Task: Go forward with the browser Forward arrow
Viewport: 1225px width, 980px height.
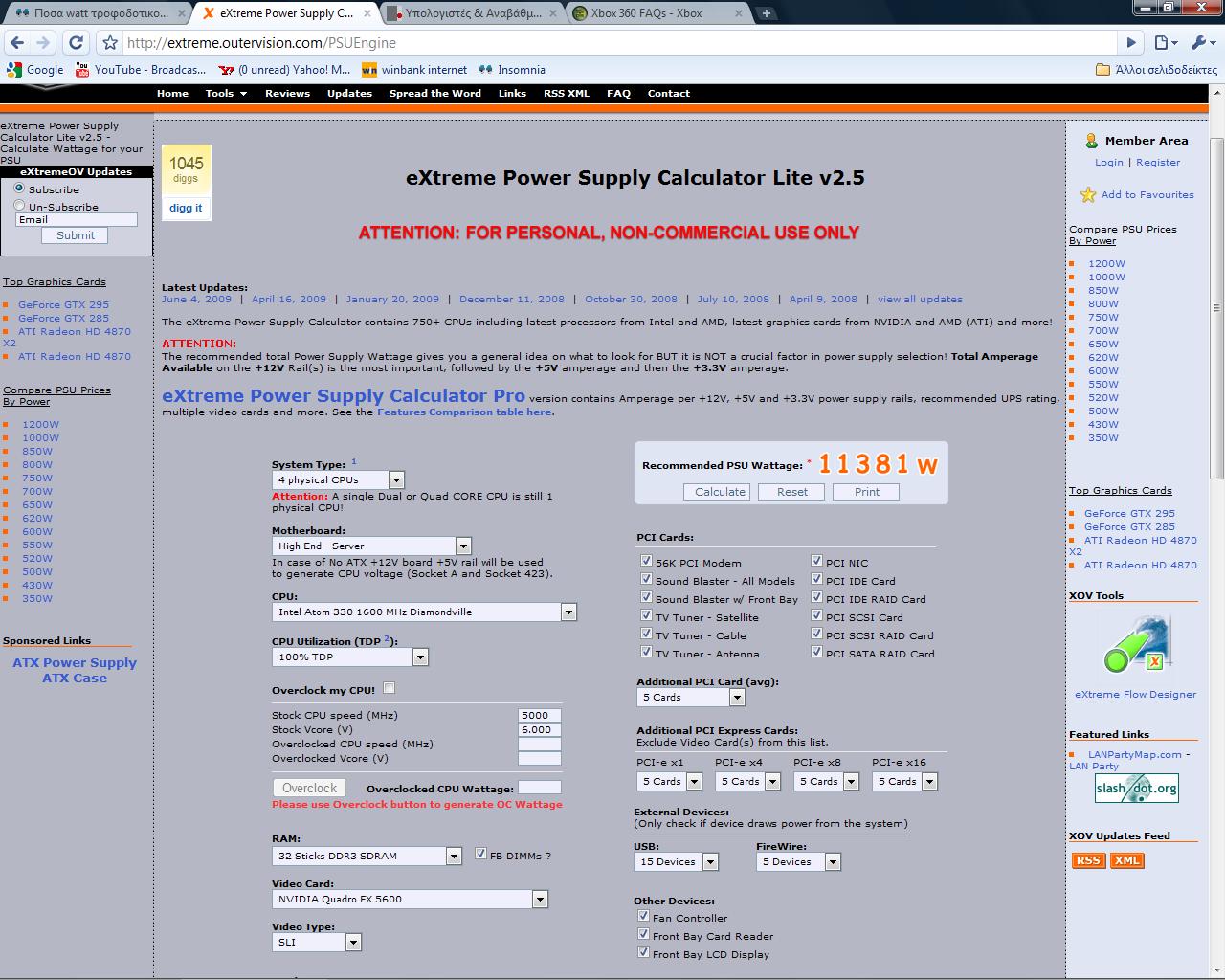Action: [43, 42]
